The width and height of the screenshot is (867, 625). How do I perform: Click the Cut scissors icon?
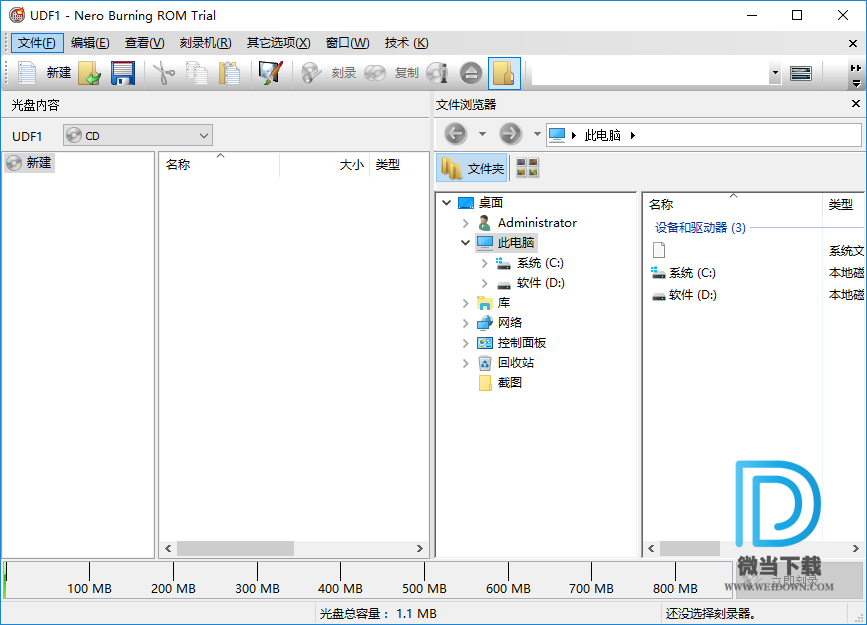tap(164, 73)
